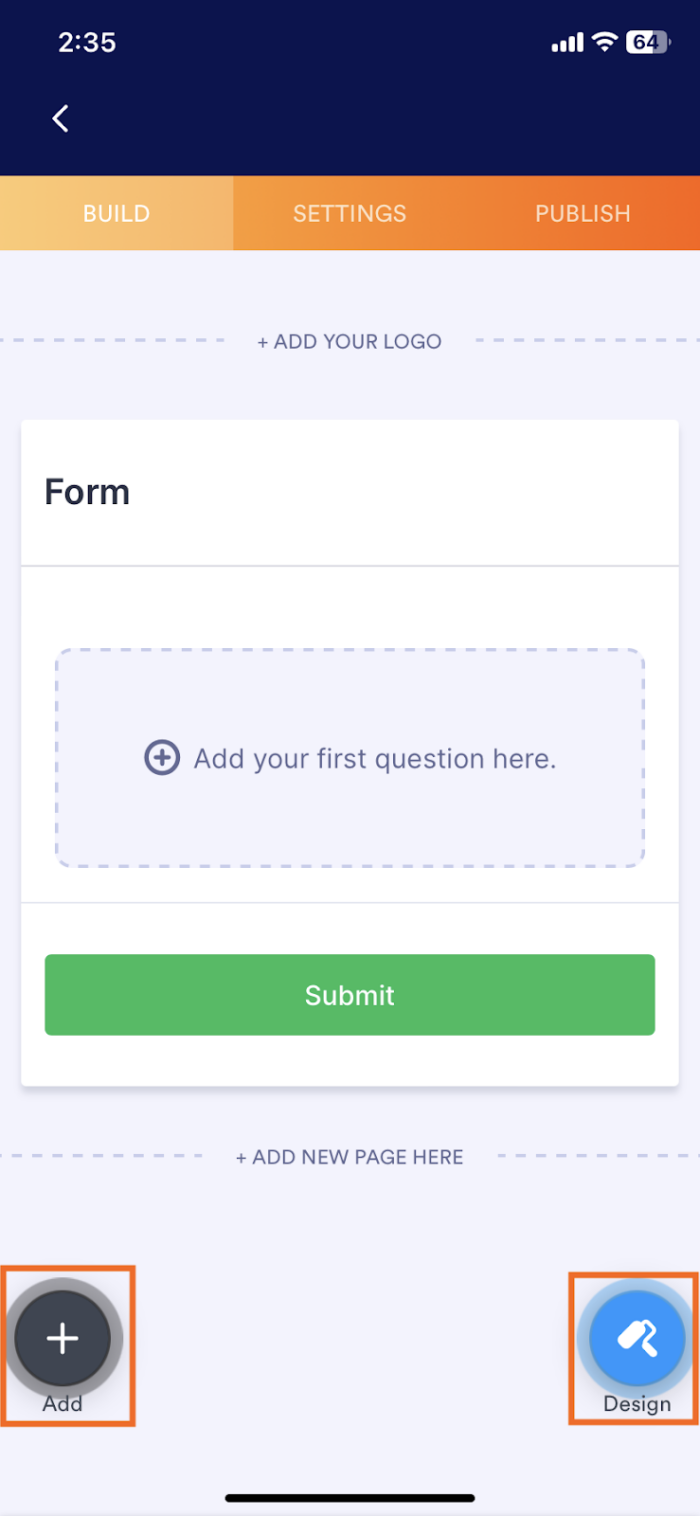Click the "+ ADD YOUR LOGO" link

pyautogui.click(x=349, y=341)
